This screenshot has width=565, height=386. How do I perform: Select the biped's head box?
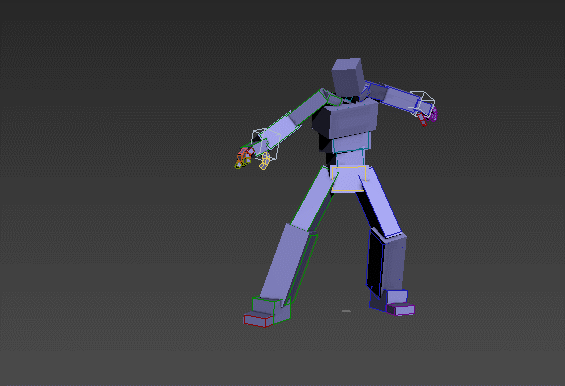(x=348, y=76)
